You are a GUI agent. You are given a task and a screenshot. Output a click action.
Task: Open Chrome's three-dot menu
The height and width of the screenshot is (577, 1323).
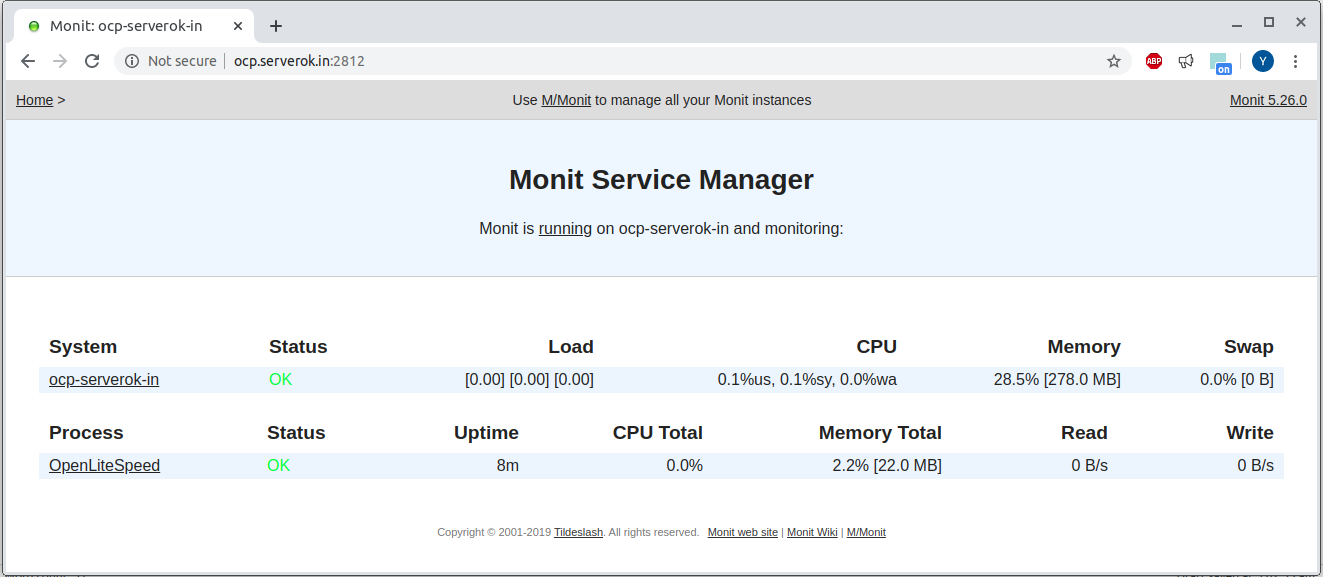[1296, 61]
